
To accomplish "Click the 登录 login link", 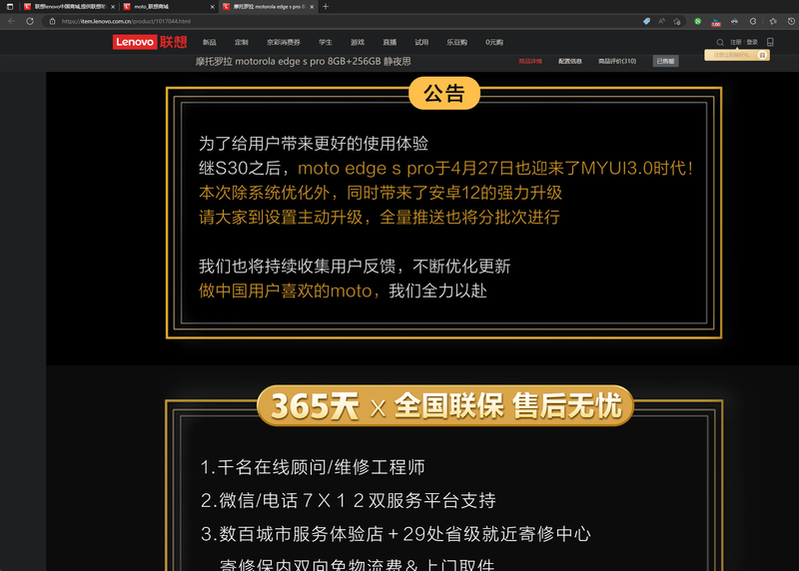I will 752,42.
